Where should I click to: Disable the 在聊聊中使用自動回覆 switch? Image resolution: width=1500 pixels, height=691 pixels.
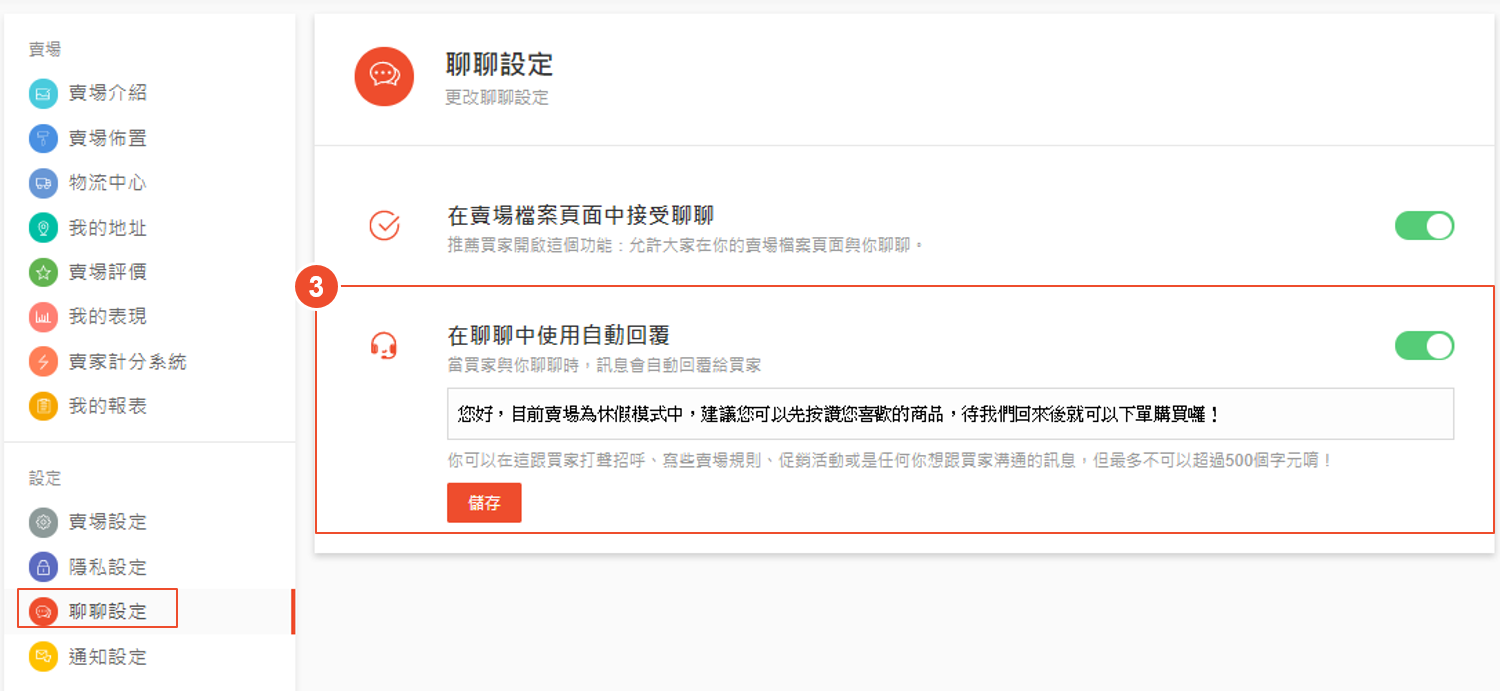tap(1424, 346)
